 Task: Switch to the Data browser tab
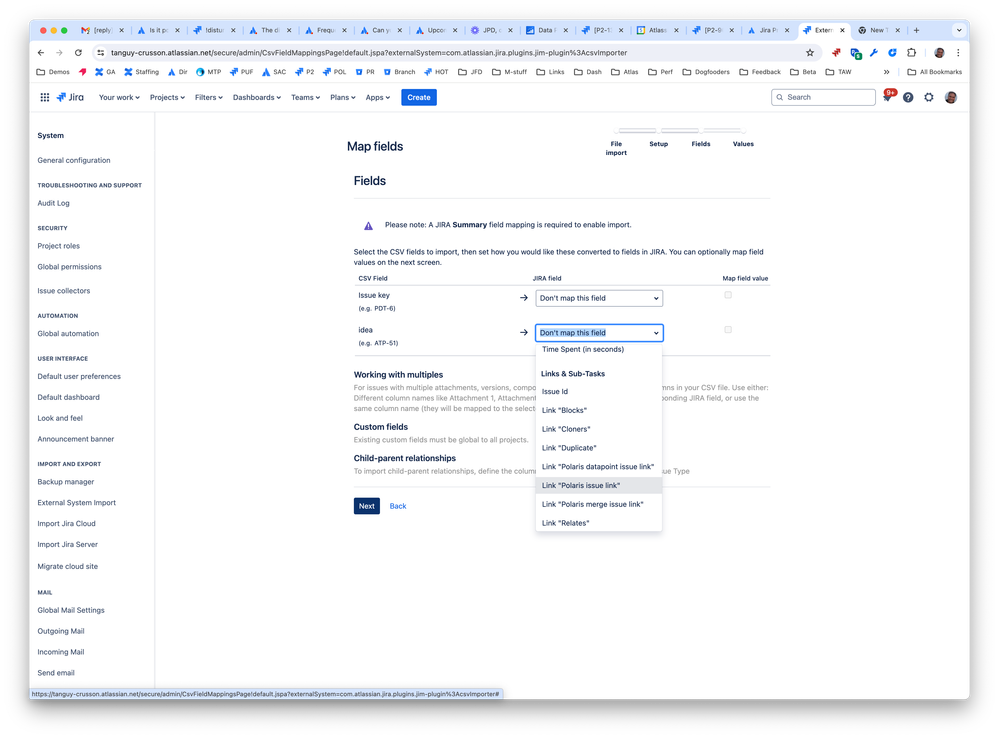tap(545, 30)
